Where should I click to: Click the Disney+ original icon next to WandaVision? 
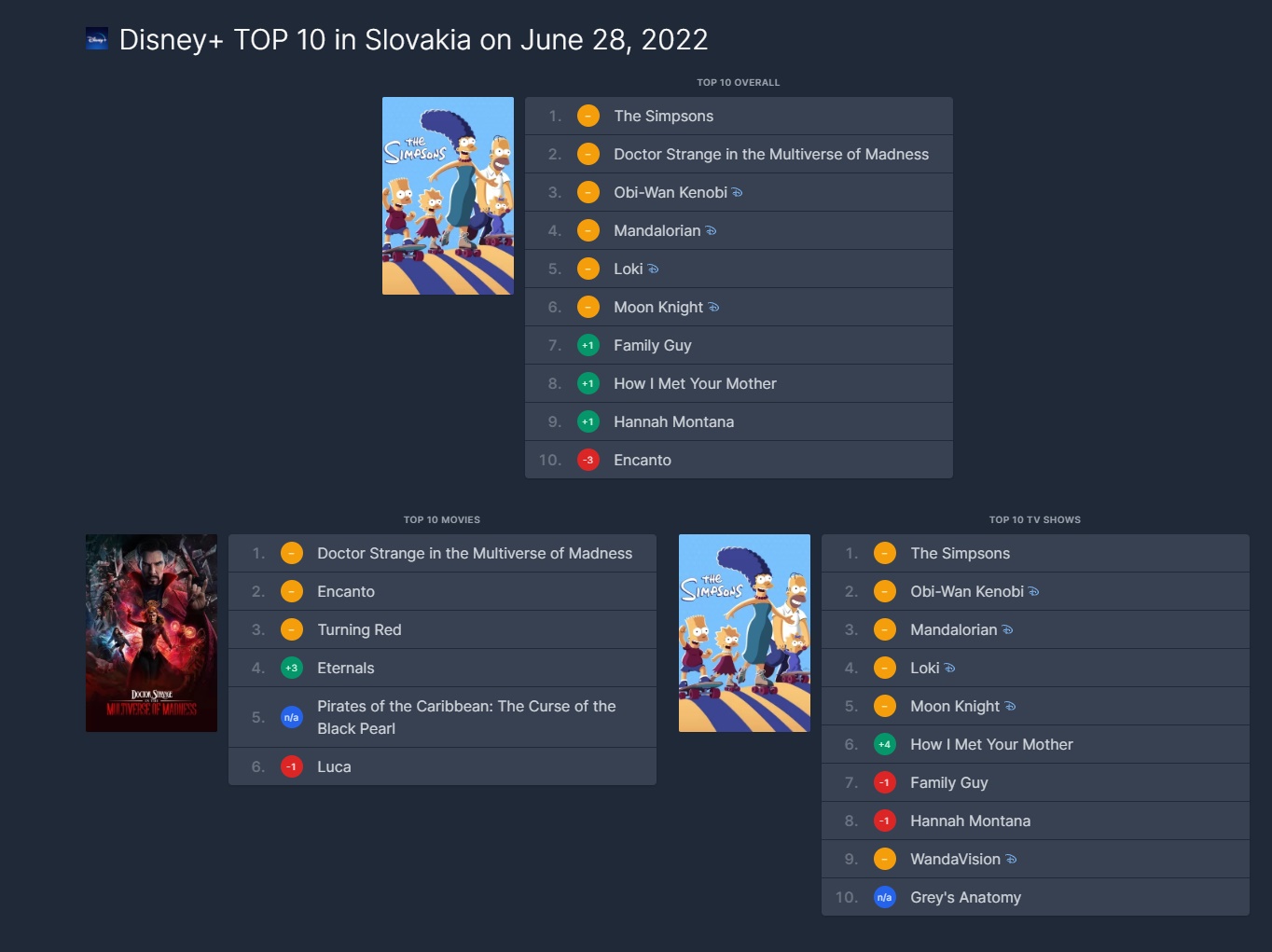(x=1011, y=860)
